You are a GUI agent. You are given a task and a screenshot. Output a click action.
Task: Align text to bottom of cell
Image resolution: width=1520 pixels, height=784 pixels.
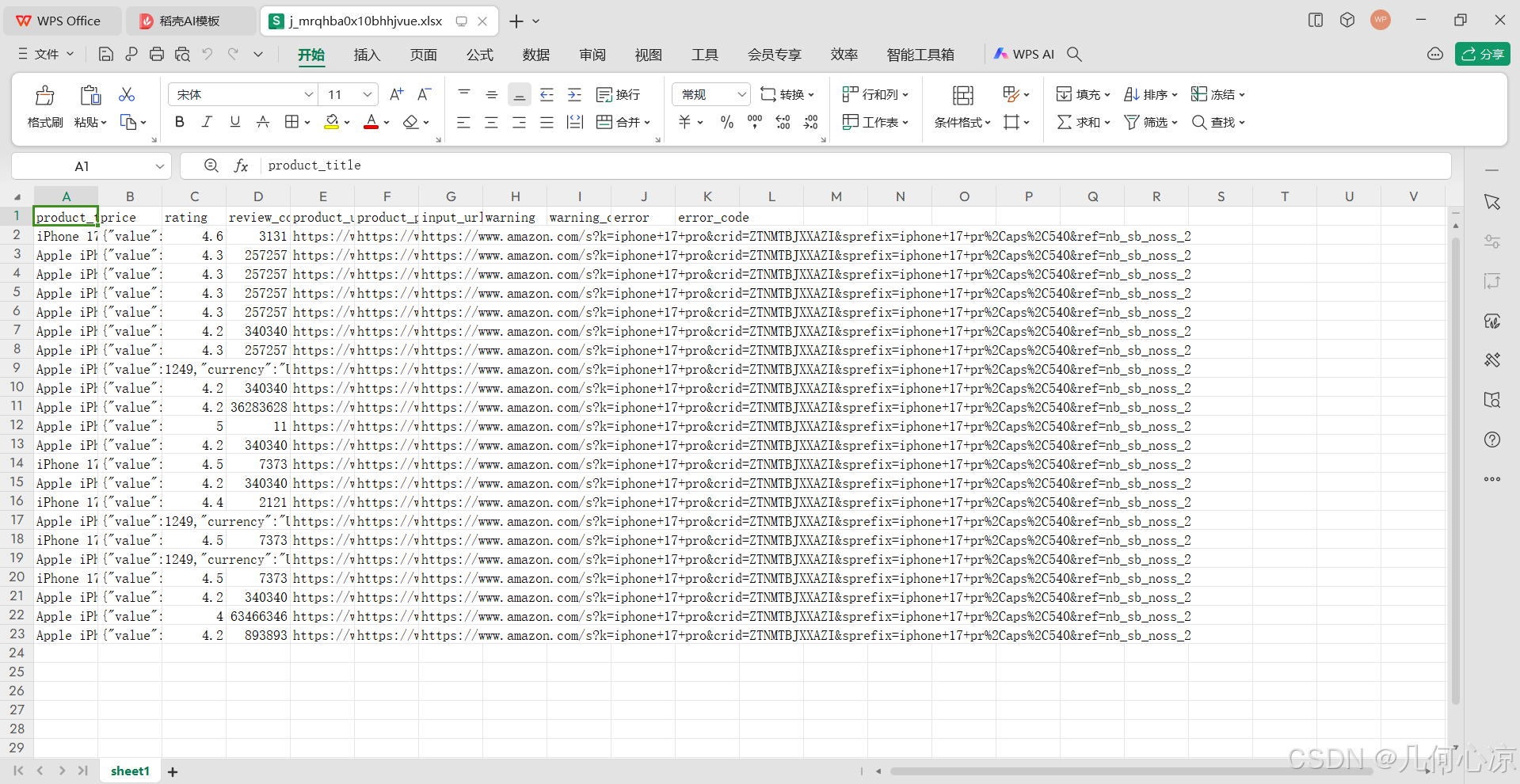tap(520, 94)
